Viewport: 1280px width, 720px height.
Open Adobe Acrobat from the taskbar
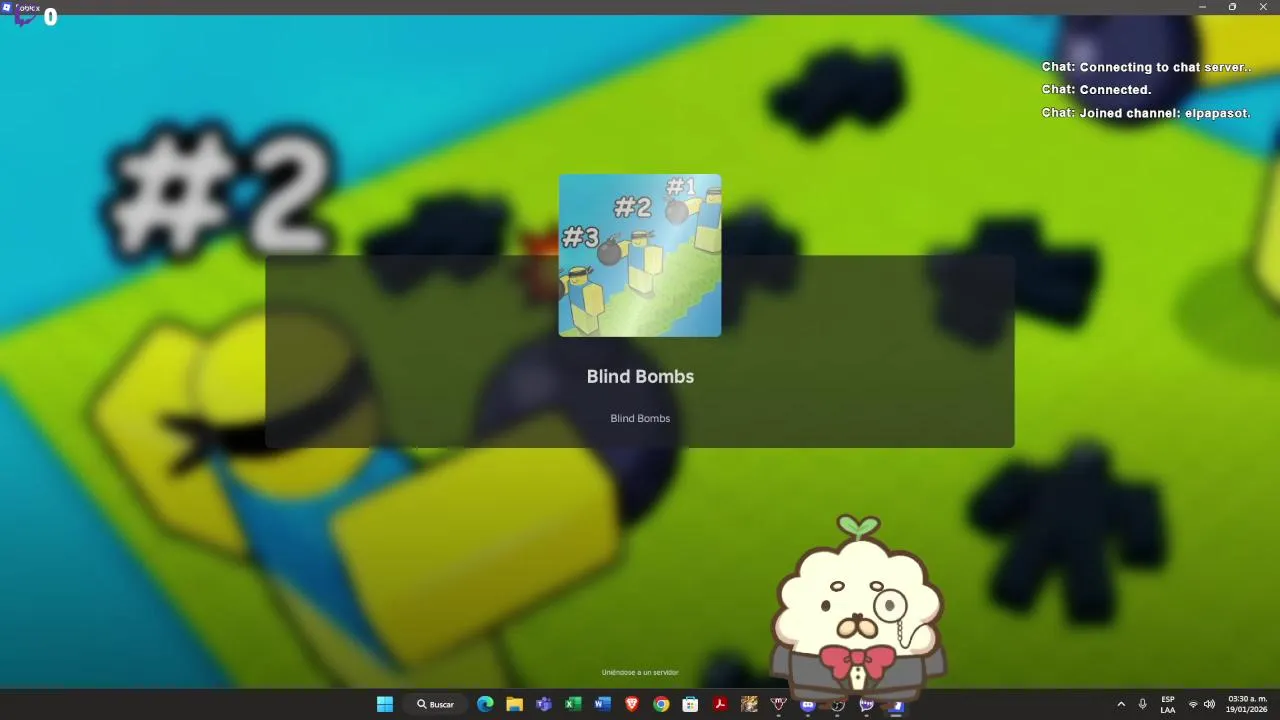[x=720, y=704]
